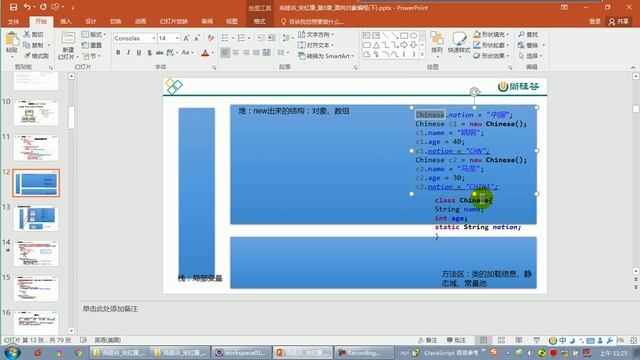This screenshot has height=360, width=640.
Task: Click the Select cursor icon in Editing
Action: click(521, 56)
